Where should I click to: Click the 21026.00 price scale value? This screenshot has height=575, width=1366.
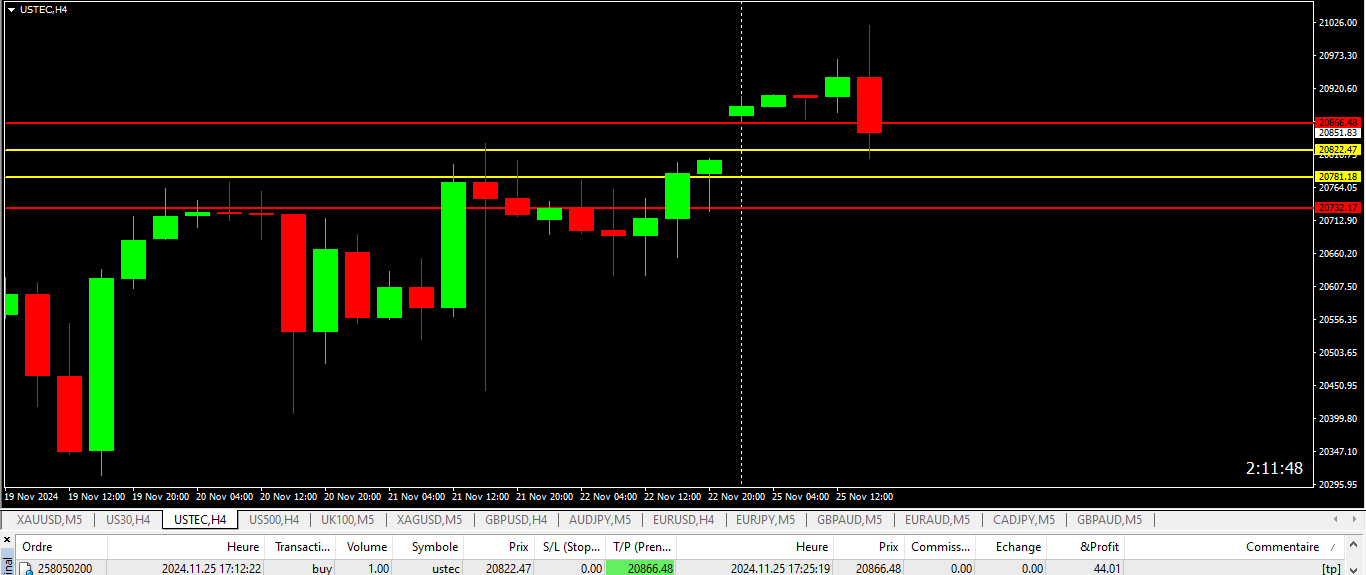point(1339,22)
